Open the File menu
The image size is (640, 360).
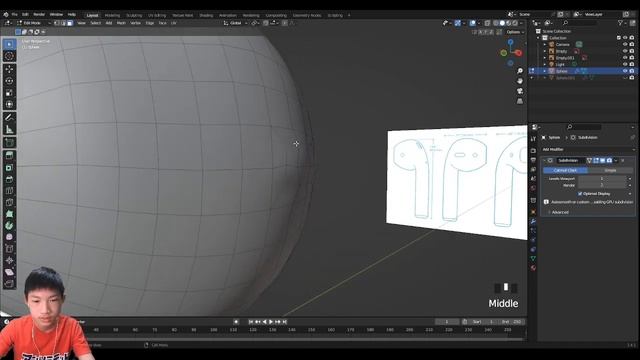tap(15, 15)
